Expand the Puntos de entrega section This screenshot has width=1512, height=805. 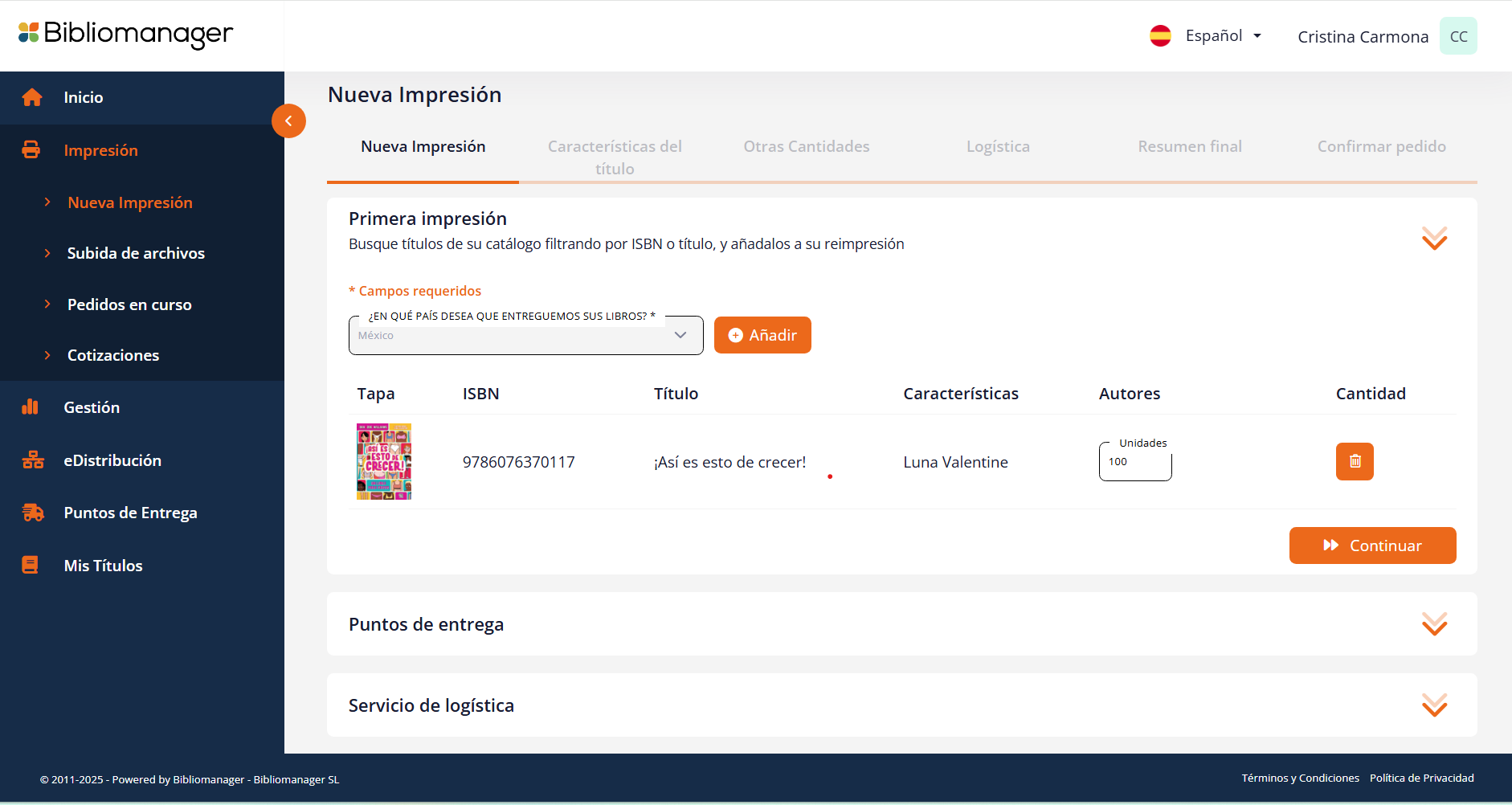tap(1434, 624)
